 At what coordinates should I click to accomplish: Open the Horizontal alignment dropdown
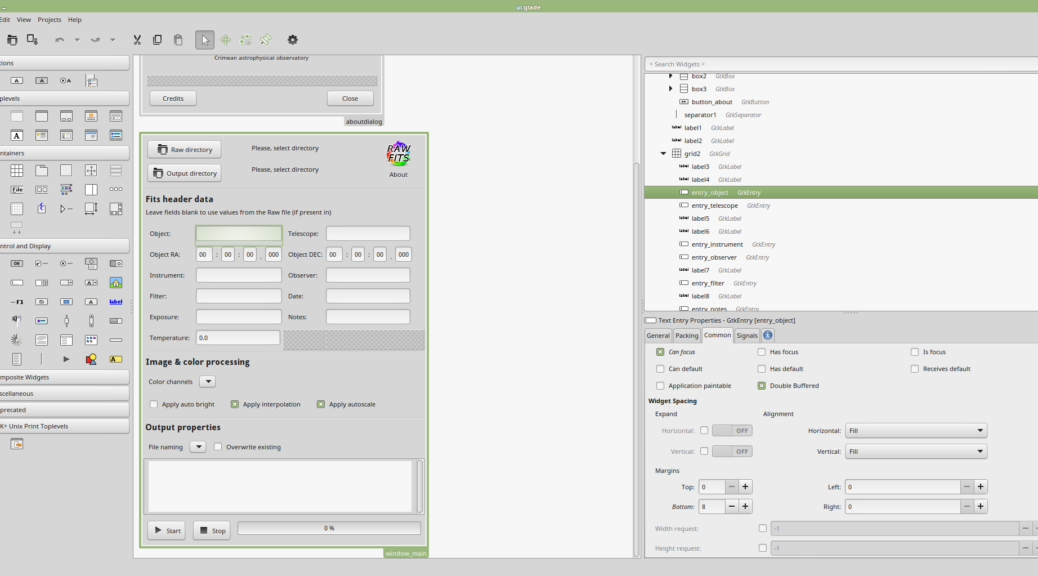[x=915, y=431]
